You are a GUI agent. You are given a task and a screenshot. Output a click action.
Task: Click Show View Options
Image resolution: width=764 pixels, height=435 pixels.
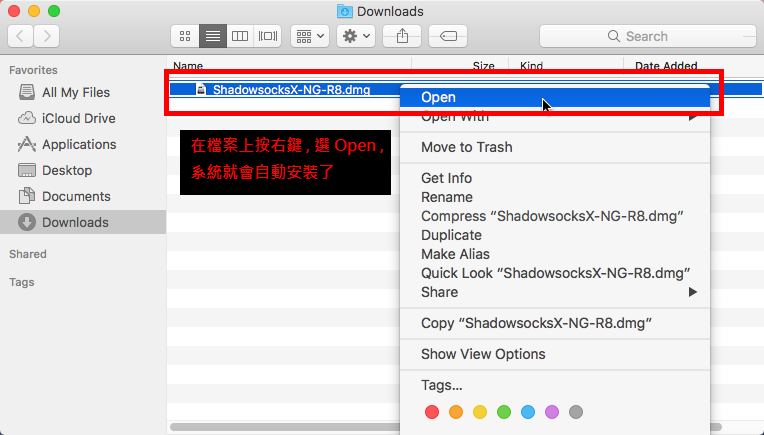tap(483, 354)
